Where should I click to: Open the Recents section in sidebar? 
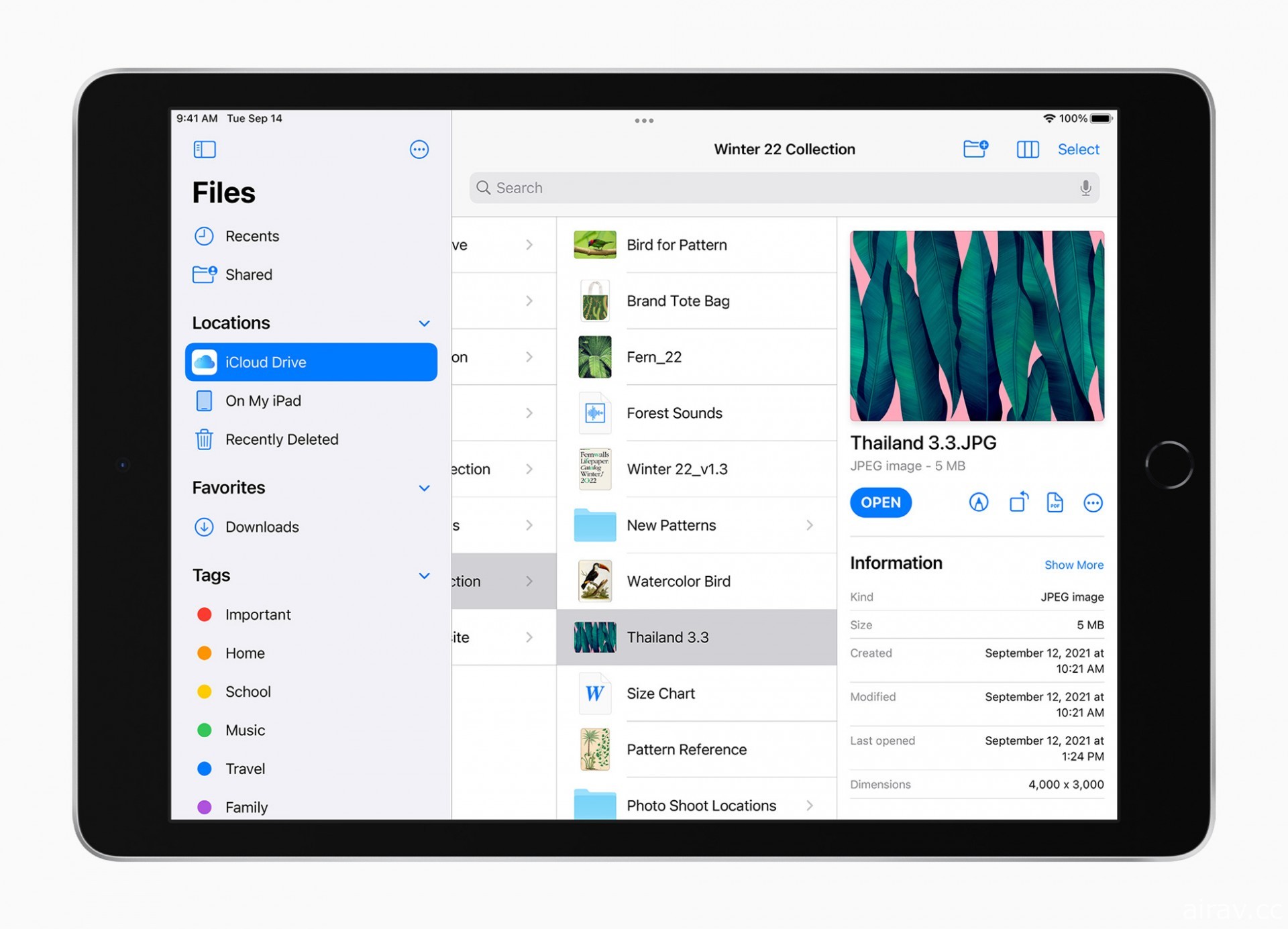click(253, 236)
